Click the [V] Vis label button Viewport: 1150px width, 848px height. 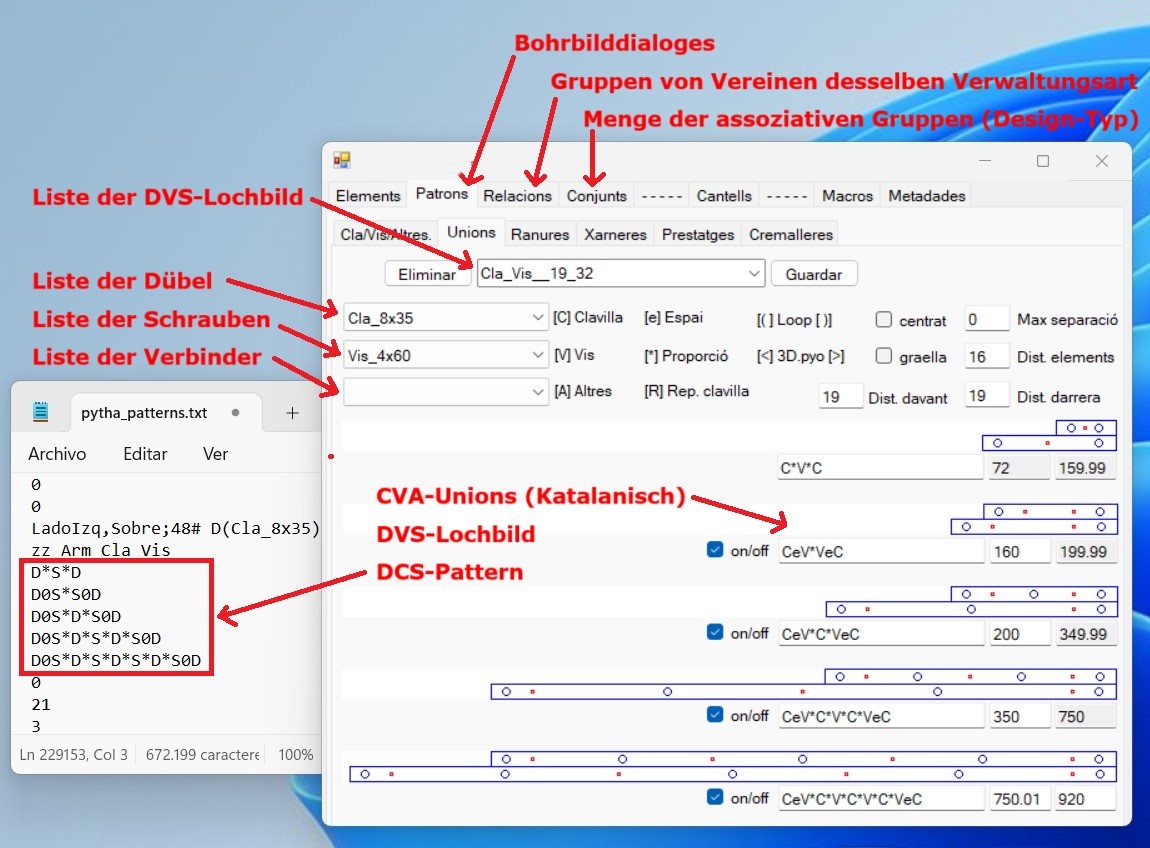(x=574, y=355)
